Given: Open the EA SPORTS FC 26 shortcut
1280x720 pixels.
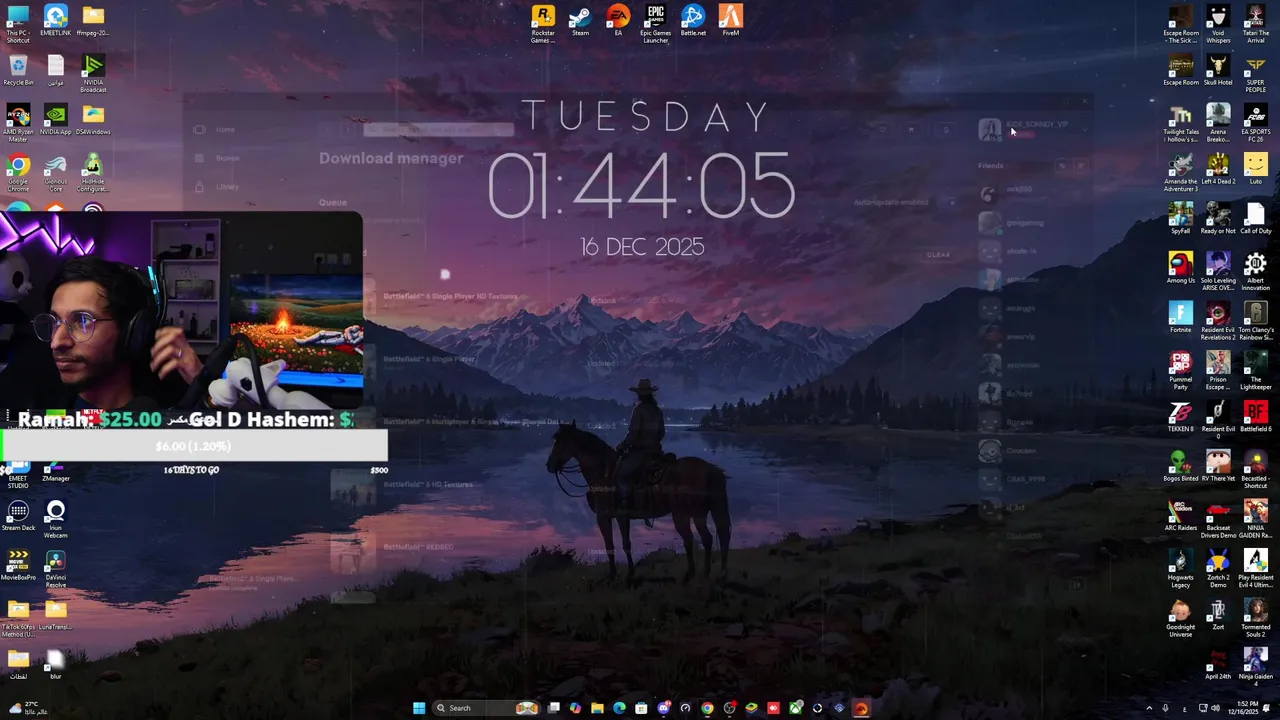Looking at the screenshot, I should pos(1255,123).
